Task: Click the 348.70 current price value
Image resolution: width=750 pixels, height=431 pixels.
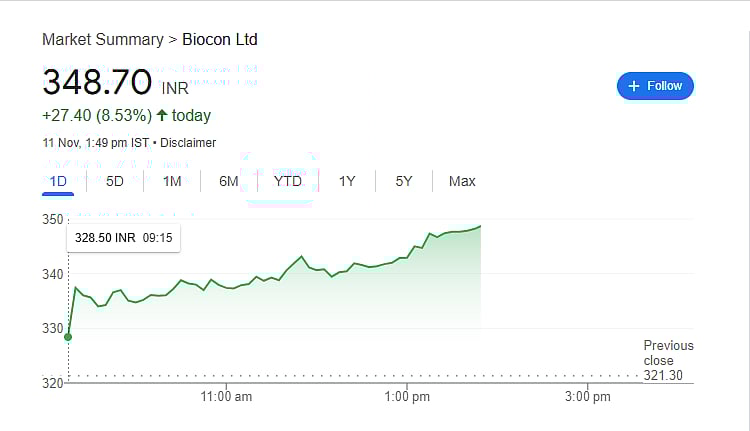Action: coord(97,81)
